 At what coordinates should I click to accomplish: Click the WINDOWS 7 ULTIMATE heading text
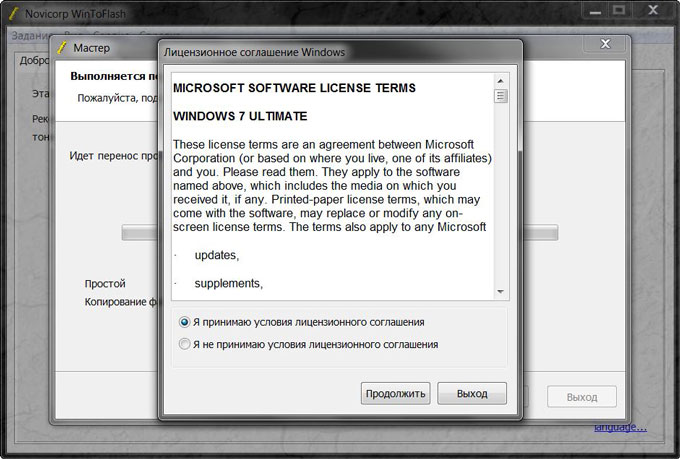[240, 116]
